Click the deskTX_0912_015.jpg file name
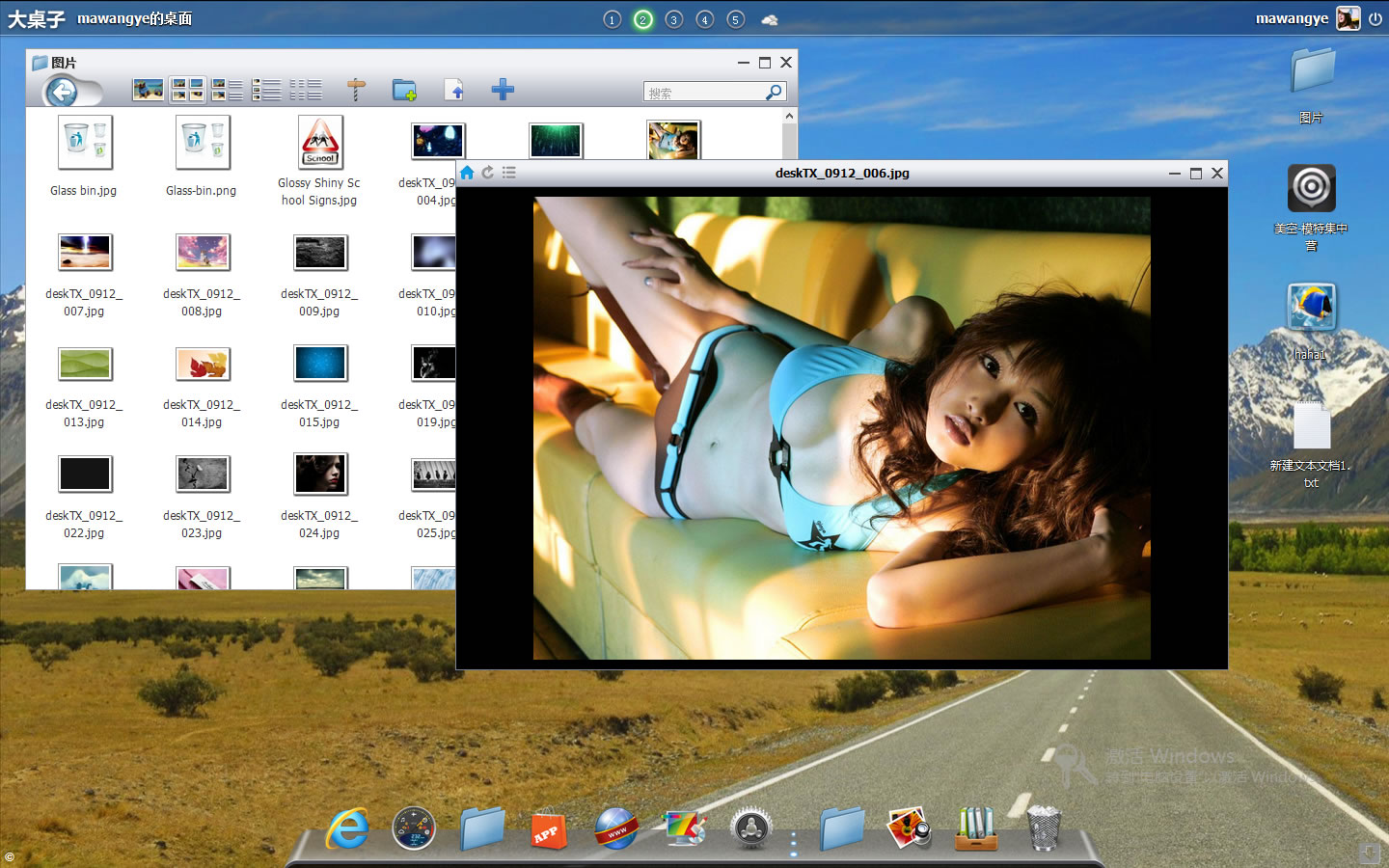The height and width of the screenshot is (868, 1389). [319, 414]
